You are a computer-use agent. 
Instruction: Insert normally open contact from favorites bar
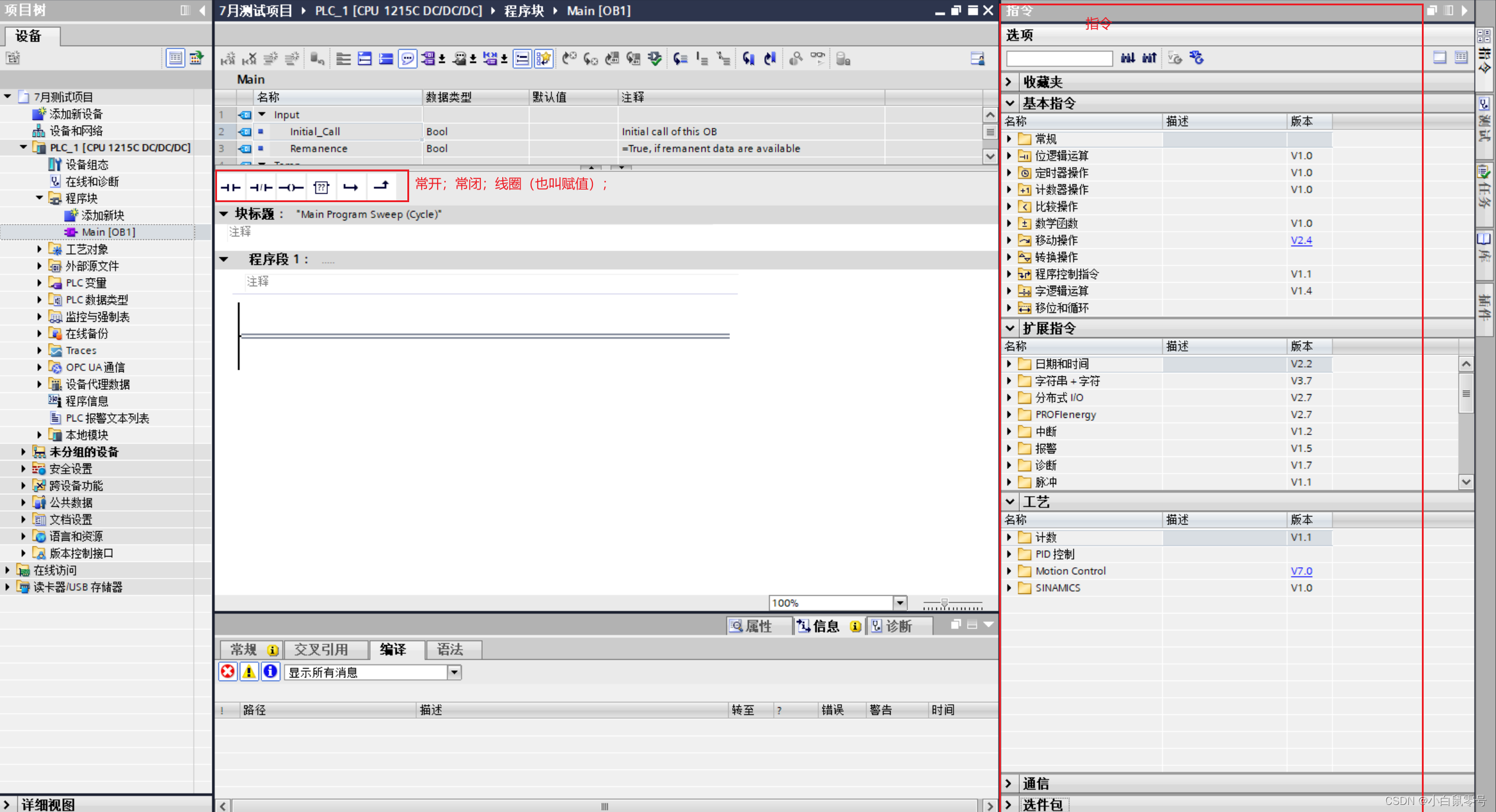coord(231,187)
